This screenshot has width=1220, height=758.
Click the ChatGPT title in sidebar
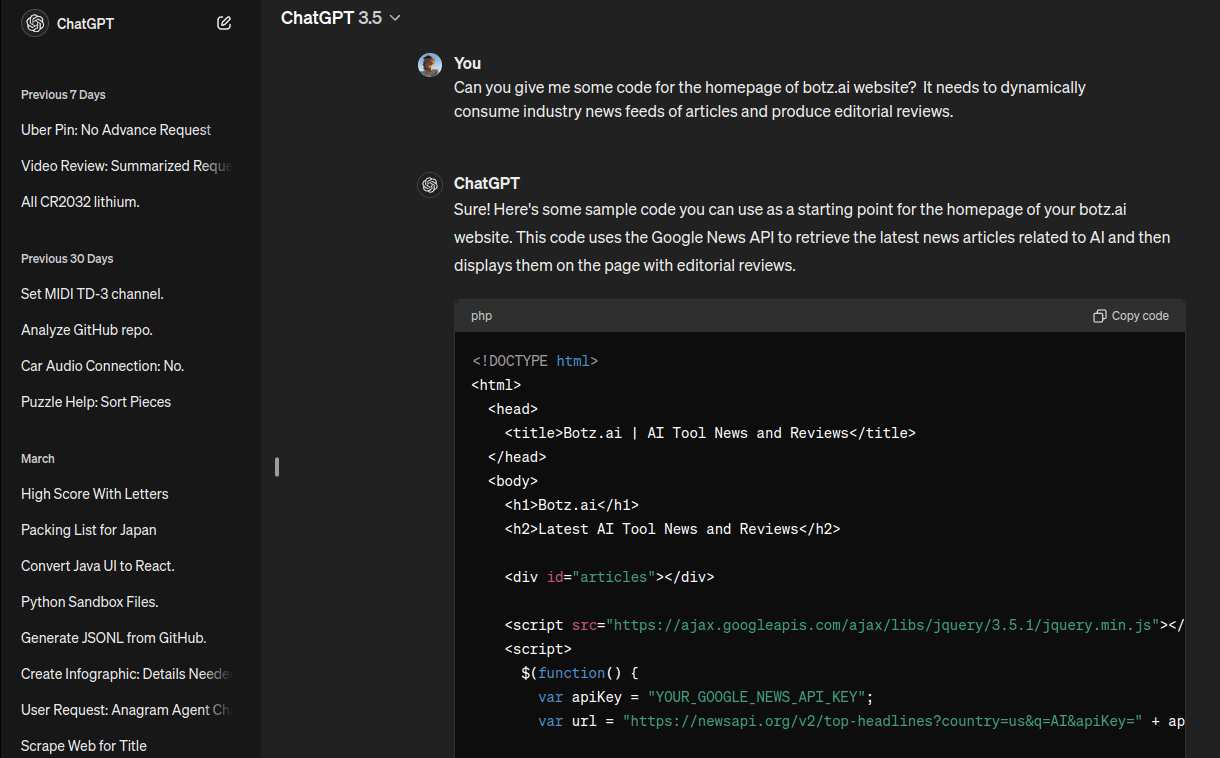pos(85,24)
